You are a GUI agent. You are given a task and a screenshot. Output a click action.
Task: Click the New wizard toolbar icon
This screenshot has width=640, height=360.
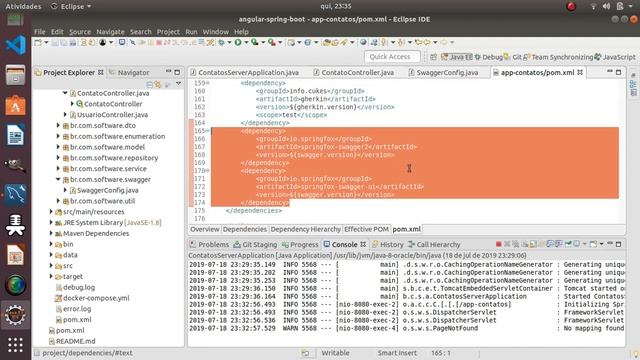(x=38, y=42)
